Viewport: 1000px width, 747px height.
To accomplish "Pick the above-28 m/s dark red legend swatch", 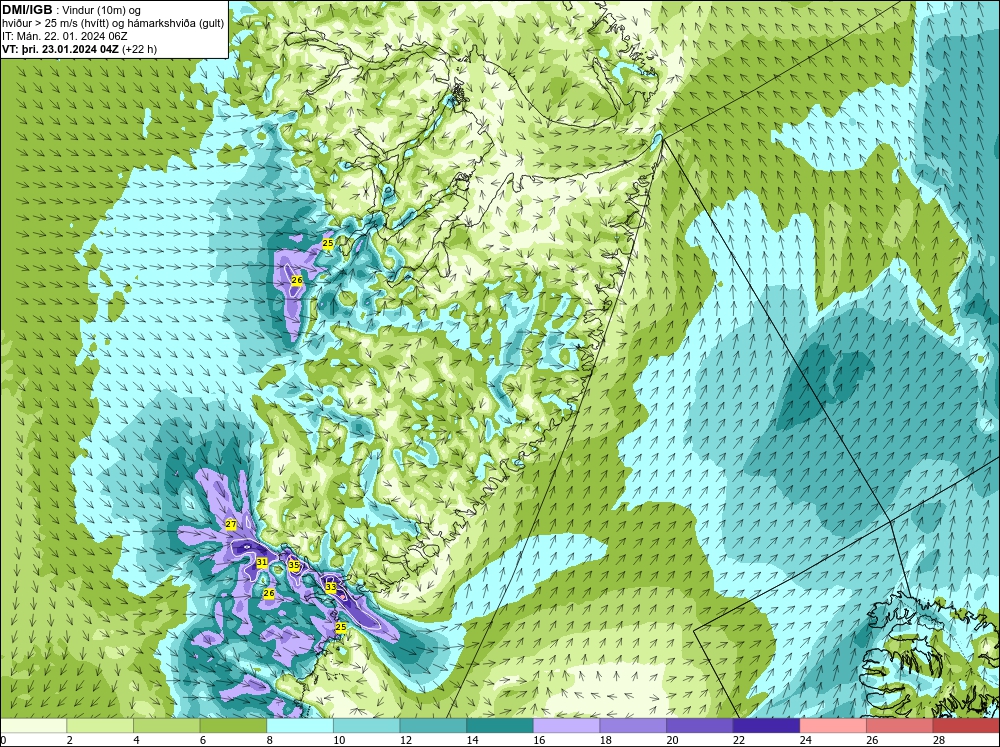I will point(966,725).
